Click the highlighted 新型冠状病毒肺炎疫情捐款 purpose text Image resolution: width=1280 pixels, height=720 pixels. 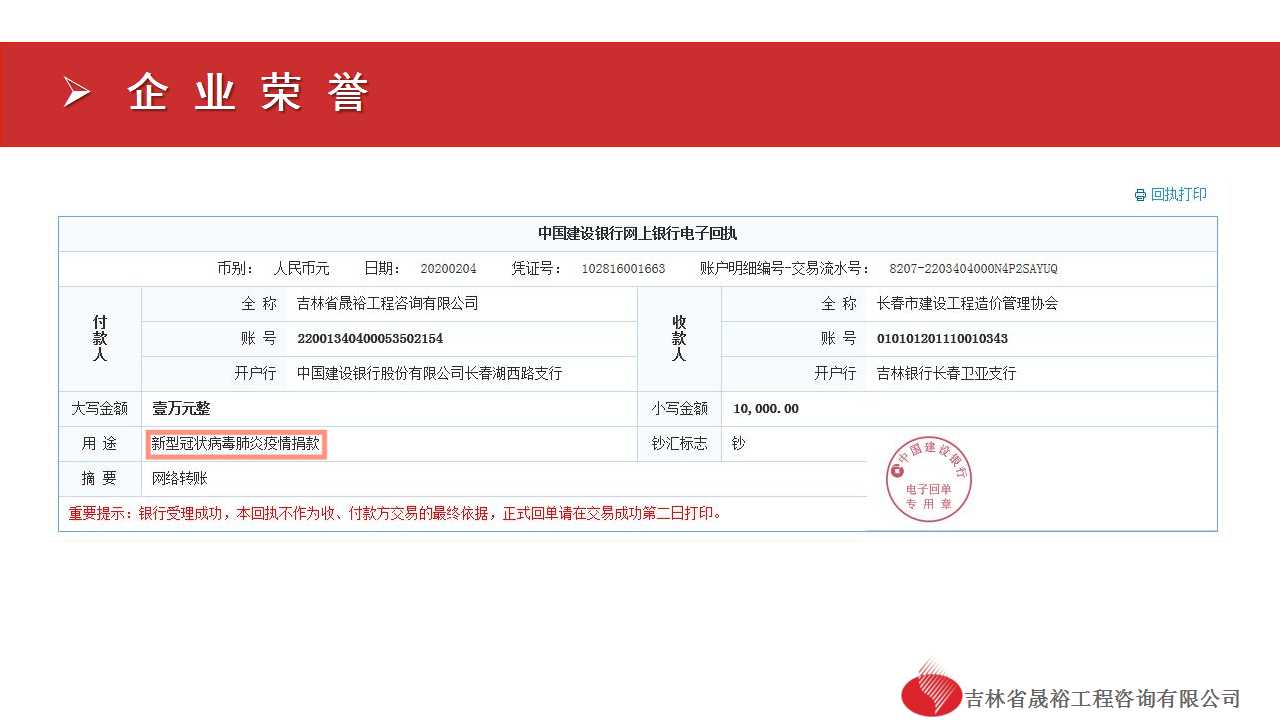[236, 444]
